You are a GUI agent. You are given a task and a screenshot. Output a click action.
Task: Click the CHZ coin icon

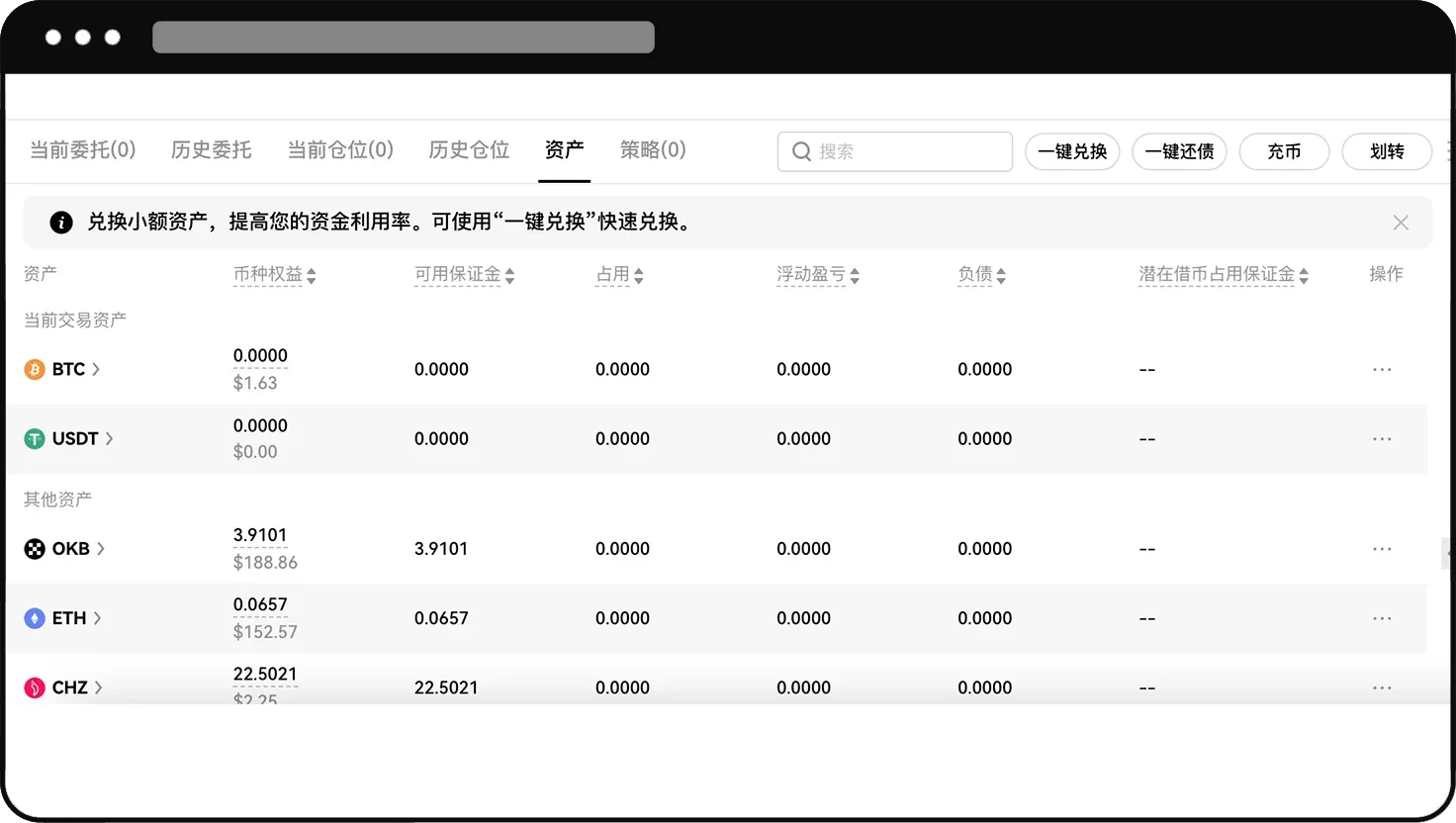35,687
